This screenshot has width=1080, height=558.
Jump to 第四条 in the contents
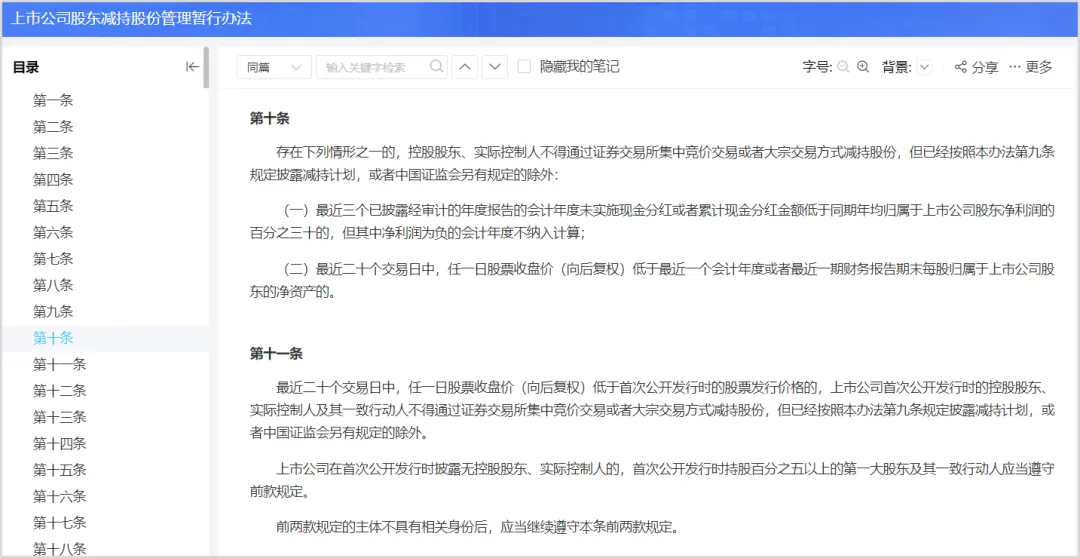tap(53, 180)
